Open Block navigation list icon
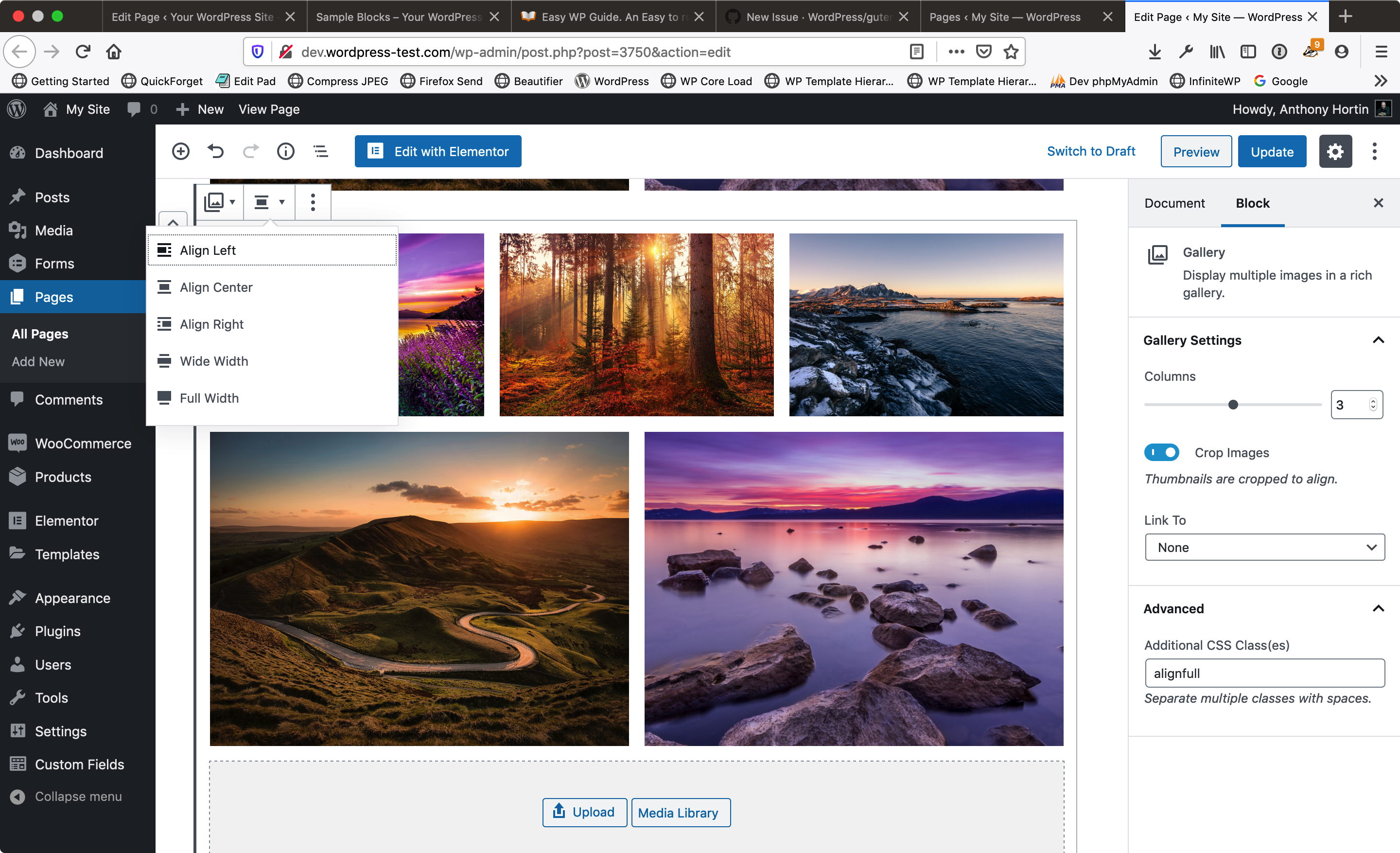The width and height of the screenshot is (1400, 853). pos(321,151)
